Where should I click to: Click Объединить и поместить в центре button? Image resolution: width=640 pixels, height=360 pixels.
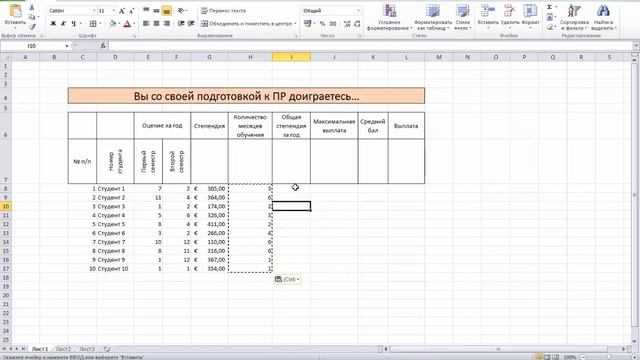coord(247,24)
